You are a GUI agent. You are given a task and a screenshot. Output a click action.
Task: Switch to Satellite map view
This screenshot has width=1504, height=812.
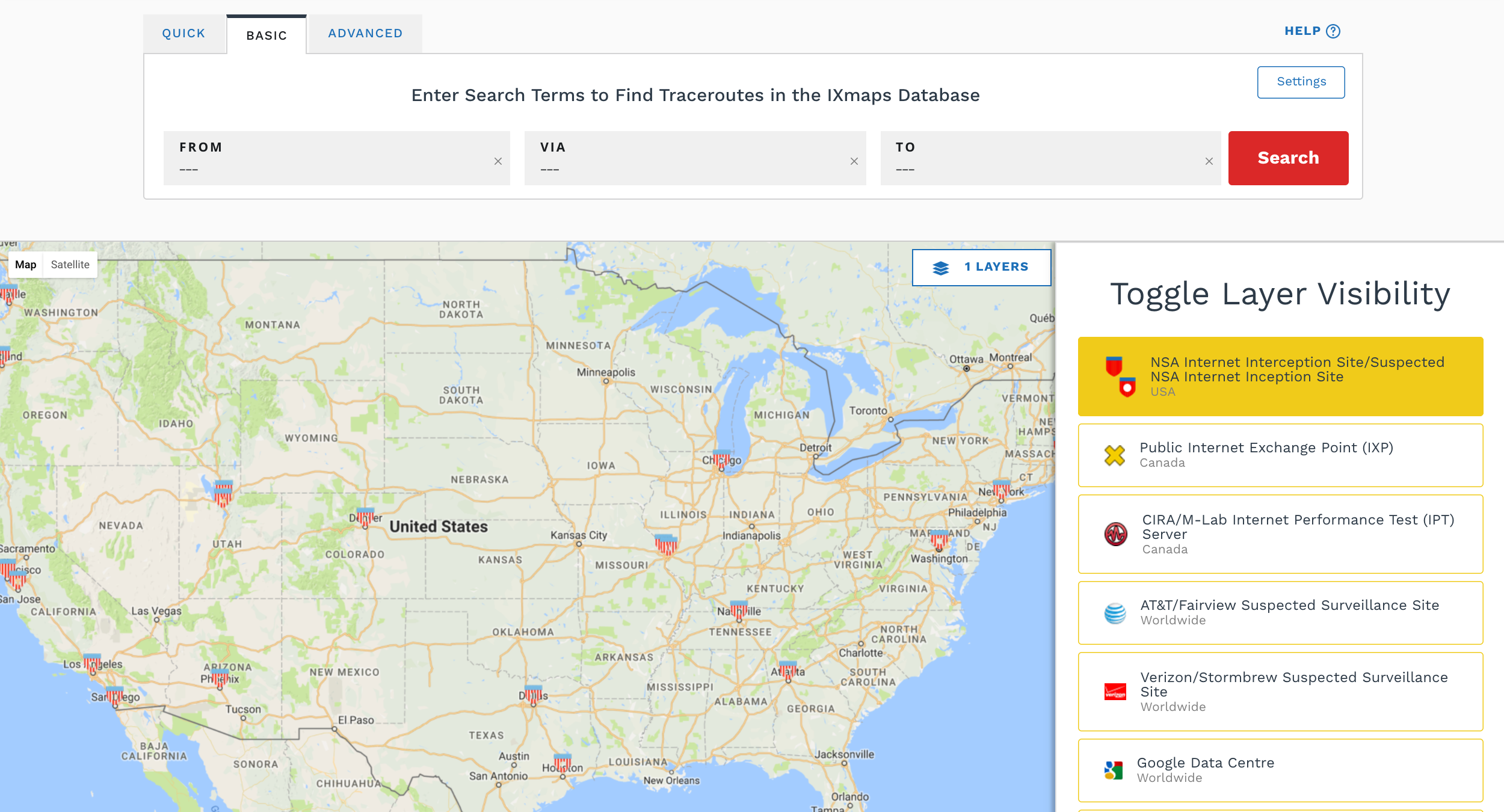[69, 264]
